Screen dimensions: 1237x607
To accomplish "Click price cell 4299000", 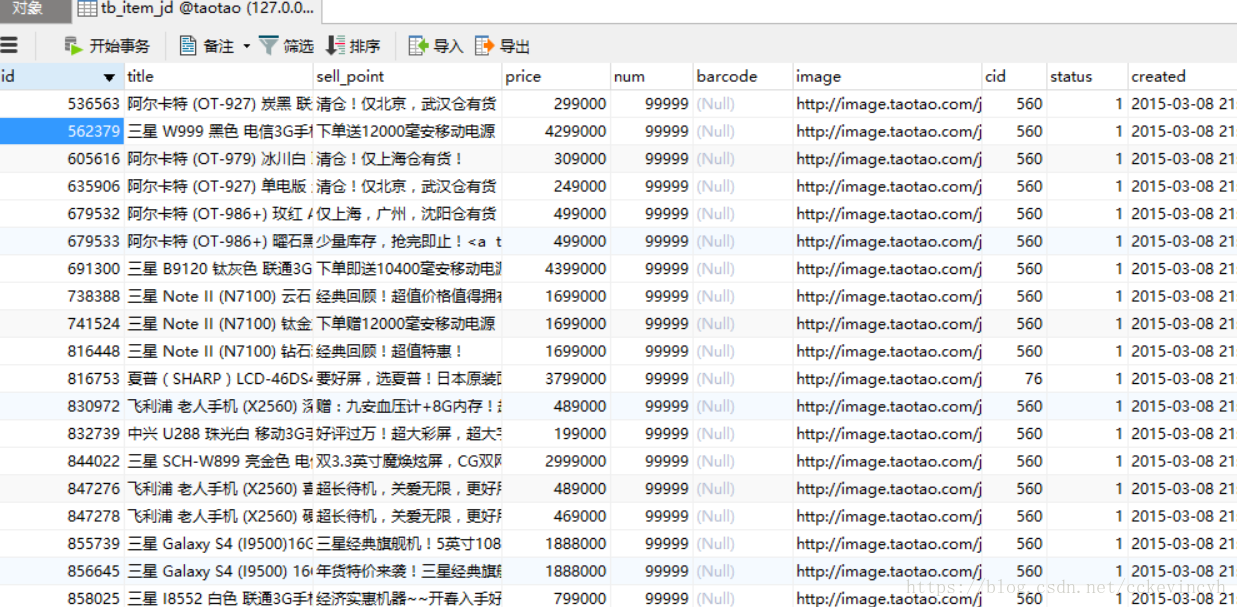I will pos(556,131).
